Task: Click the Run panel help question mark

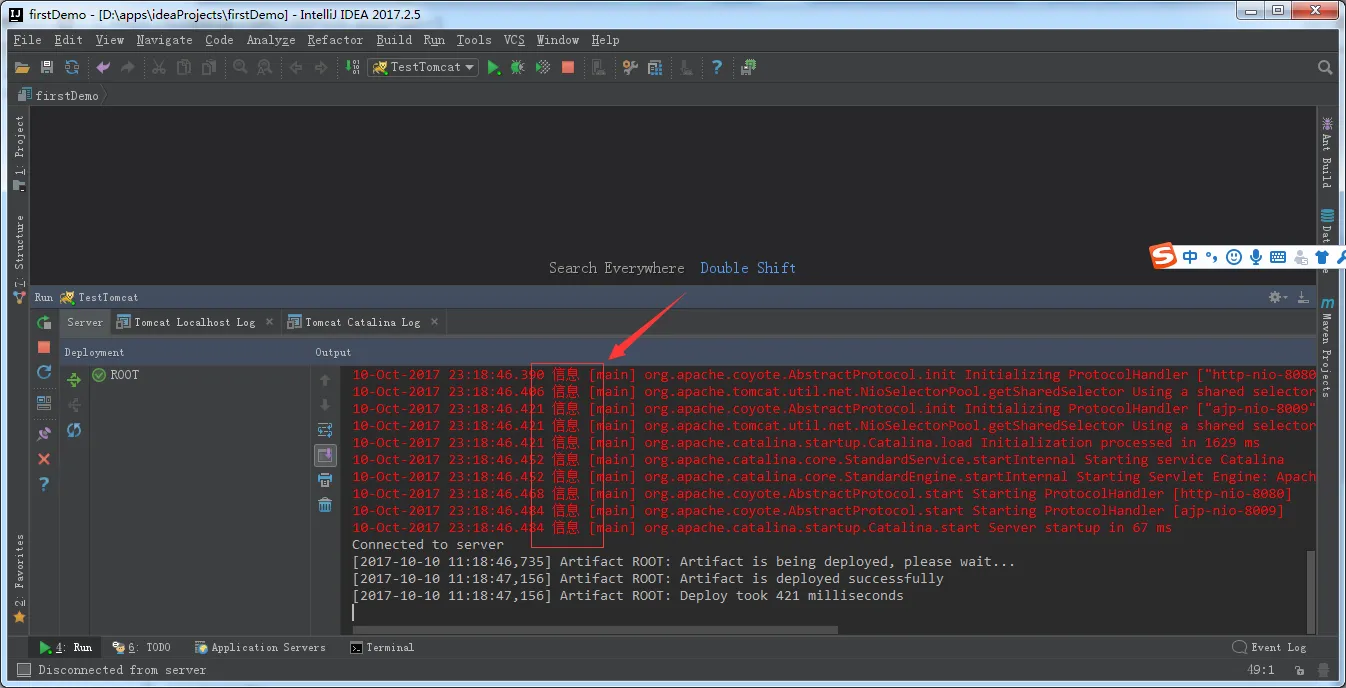Action: click(44, 484)
